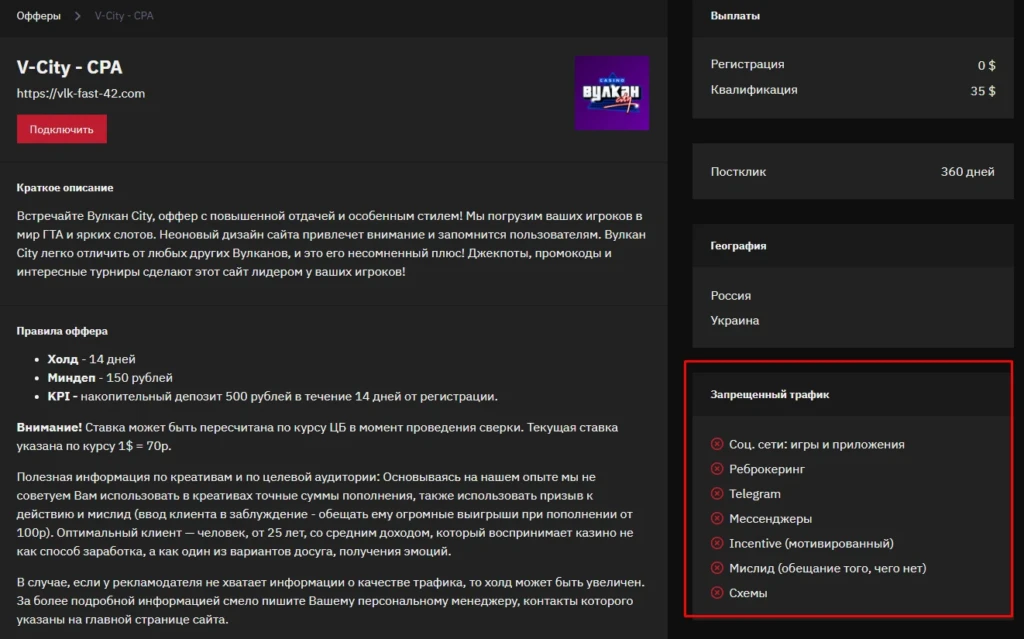
Task: Click the breadcrumb chevron separator icon
Action: (78, 16)
